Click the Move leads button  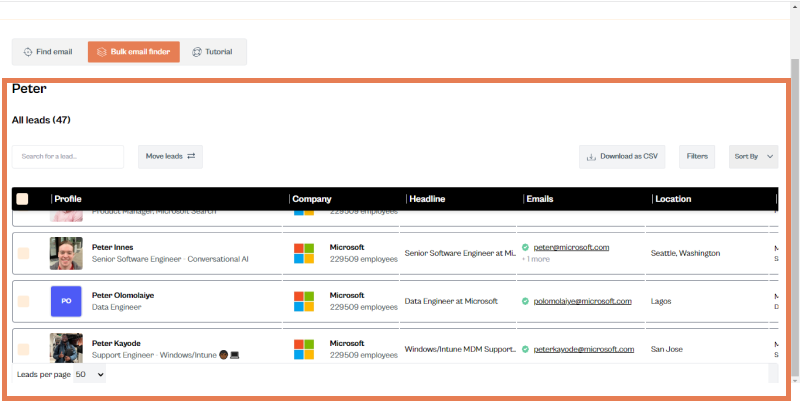[x=170, y=157]
